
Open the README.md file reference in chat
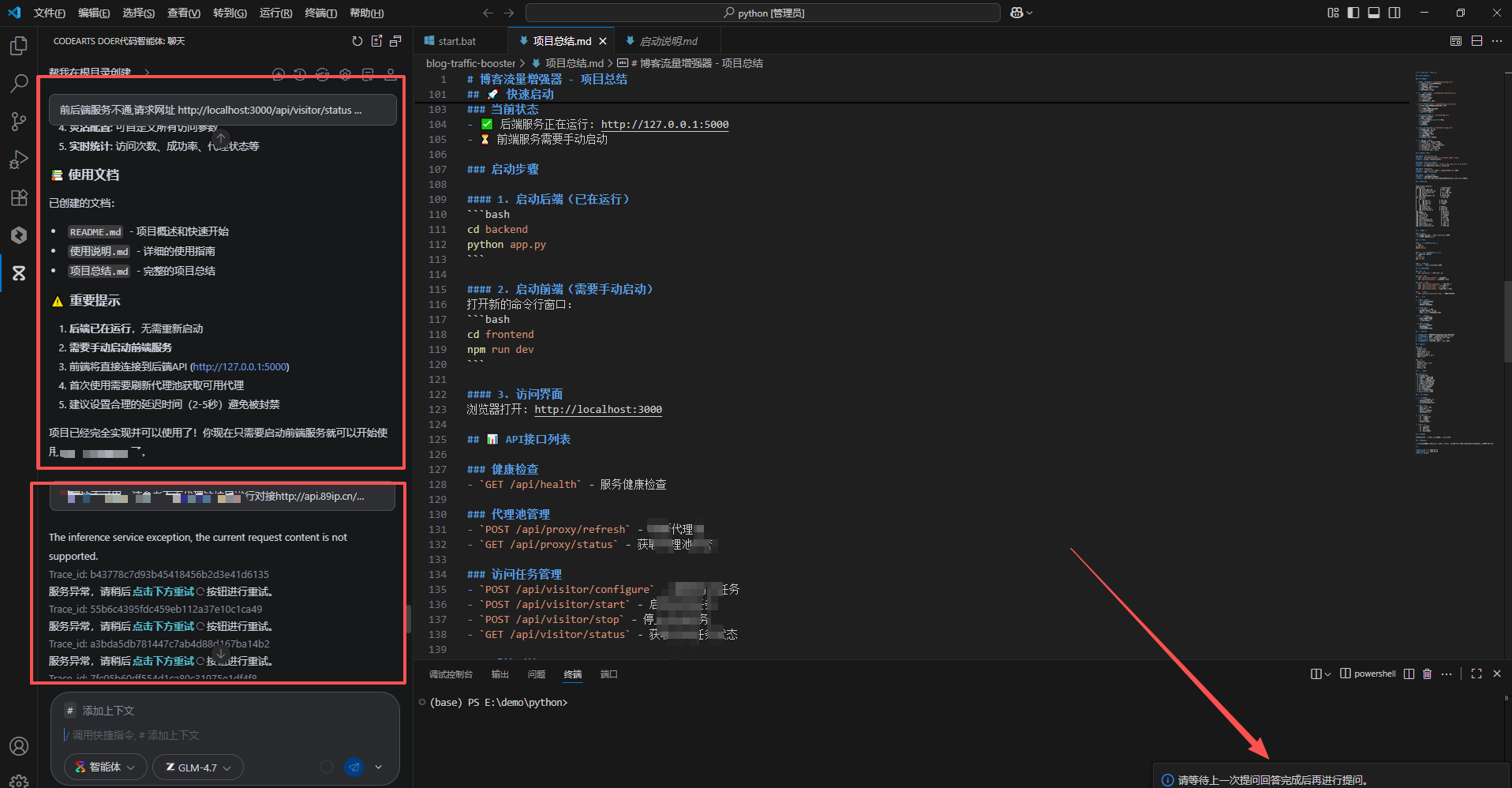tap(95, 231)
